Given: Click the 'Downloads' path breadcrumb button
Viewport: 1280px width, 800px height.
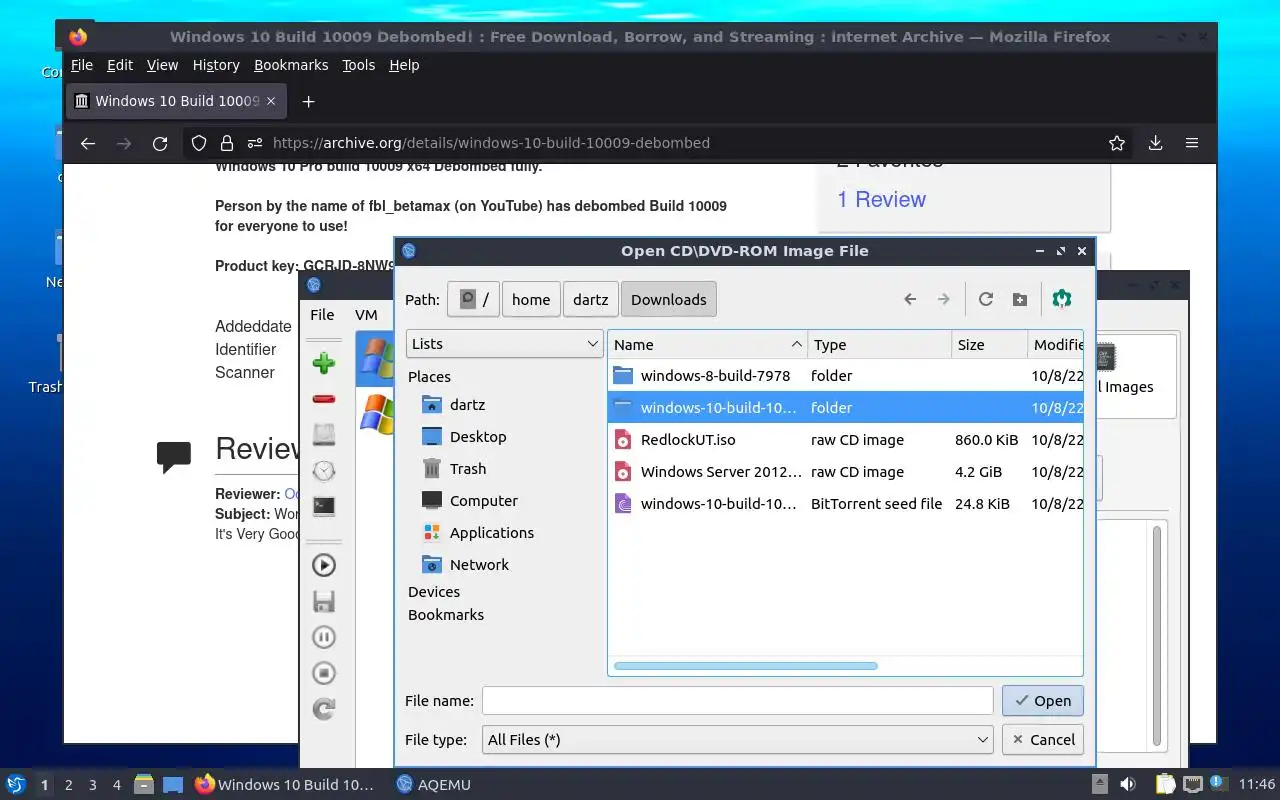Looking at the screenshot, I should click(x=668, y=299).
